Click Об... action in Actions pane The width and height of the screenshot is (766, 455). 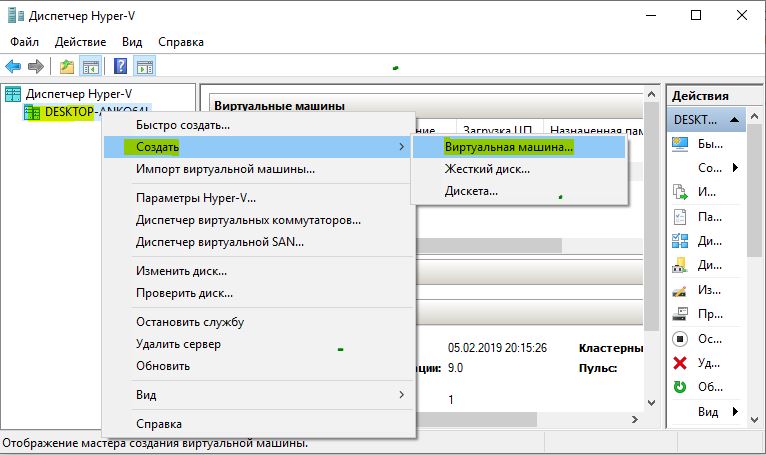[x=710, y=387]
